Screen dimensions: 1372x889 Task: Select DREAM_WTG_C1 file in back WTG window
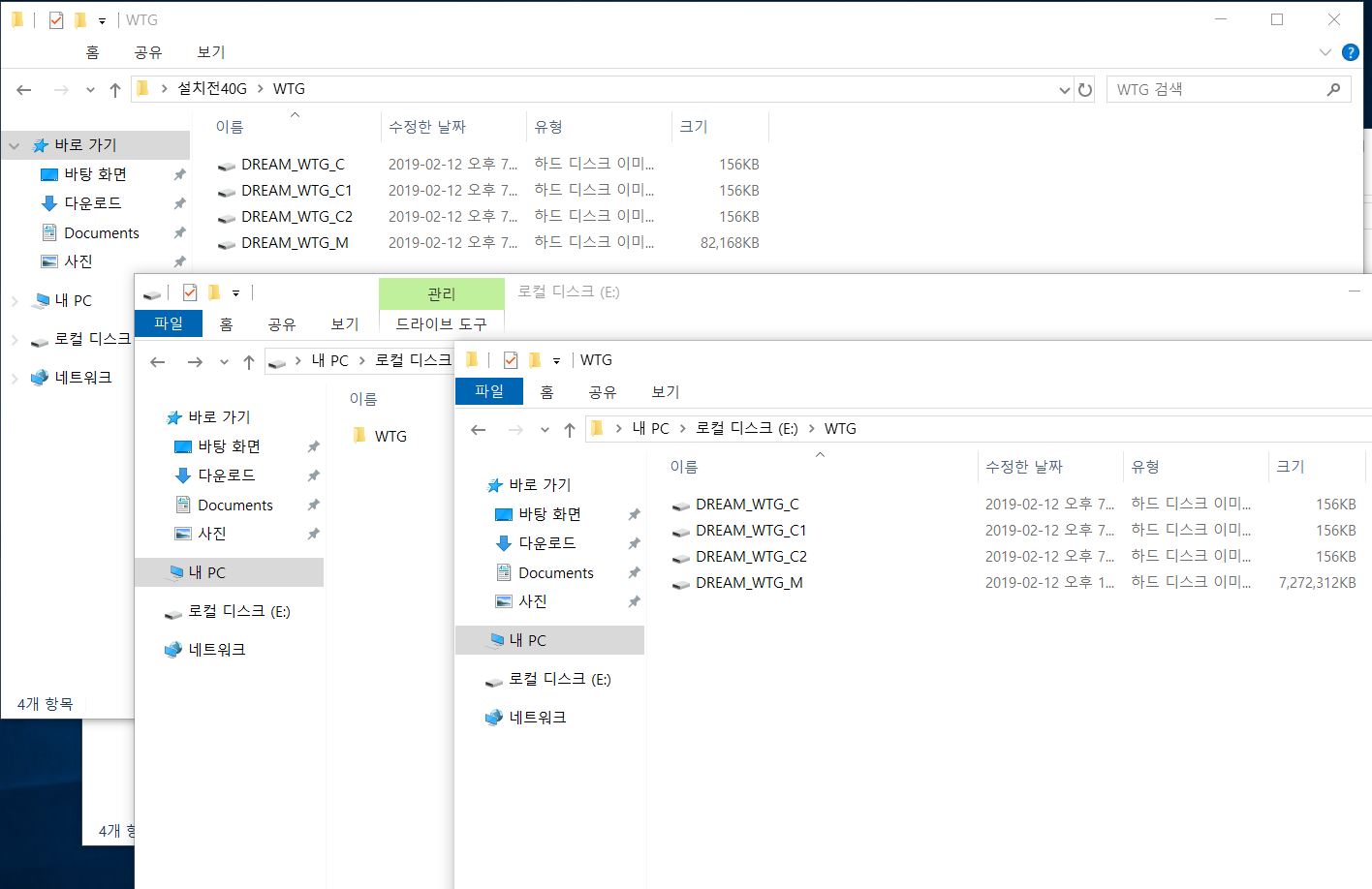(x=296, y=191)
